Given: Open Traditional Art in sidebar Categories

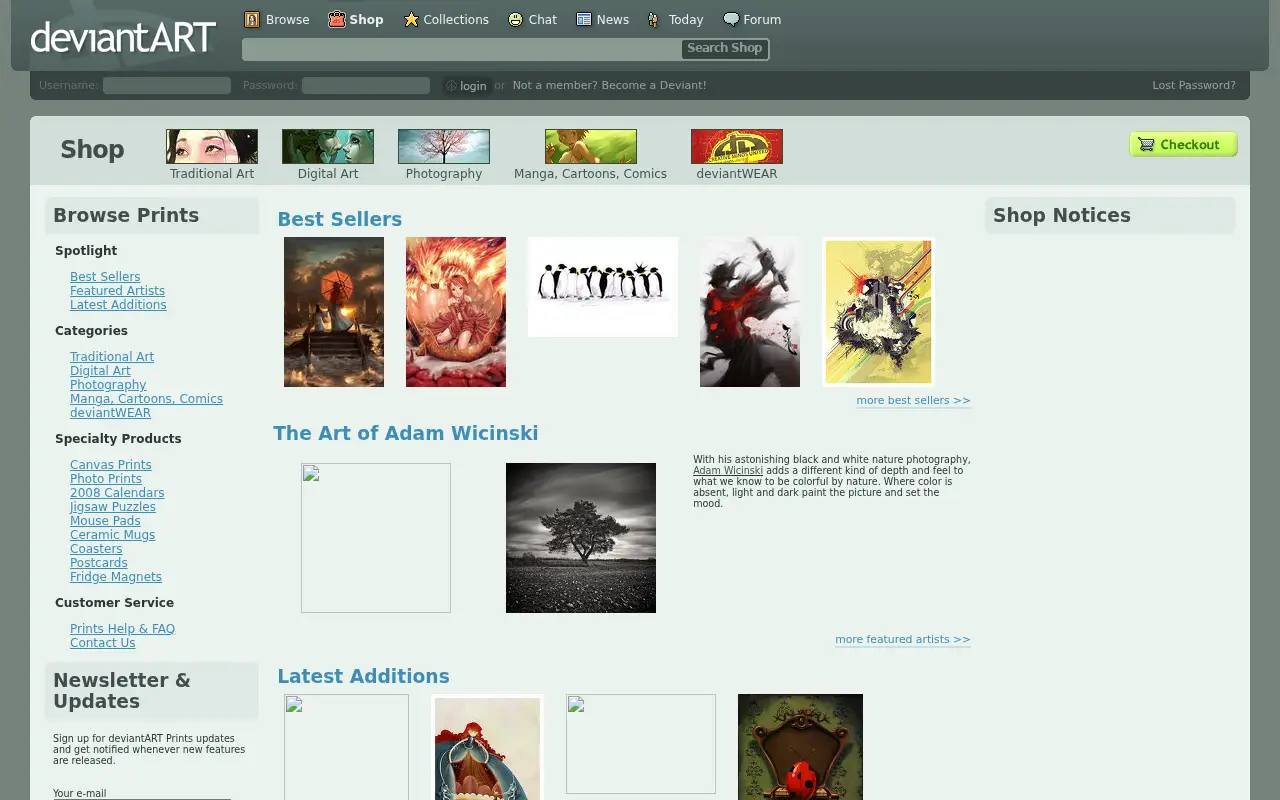Looking at the screenshot, I should 112,357.
